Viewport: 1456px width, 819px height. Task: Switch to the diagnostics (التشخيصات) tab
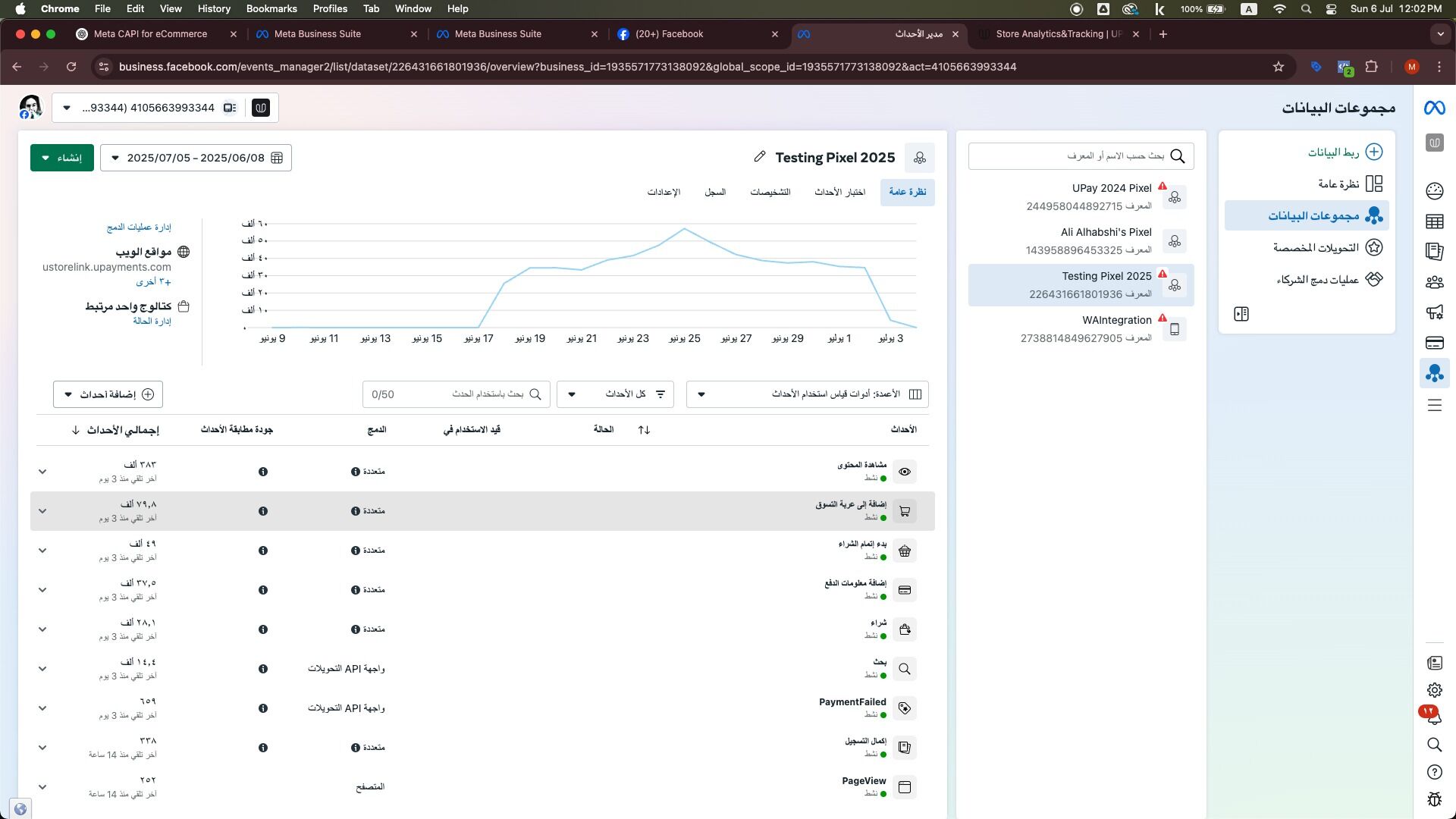(x=770, y=193)
